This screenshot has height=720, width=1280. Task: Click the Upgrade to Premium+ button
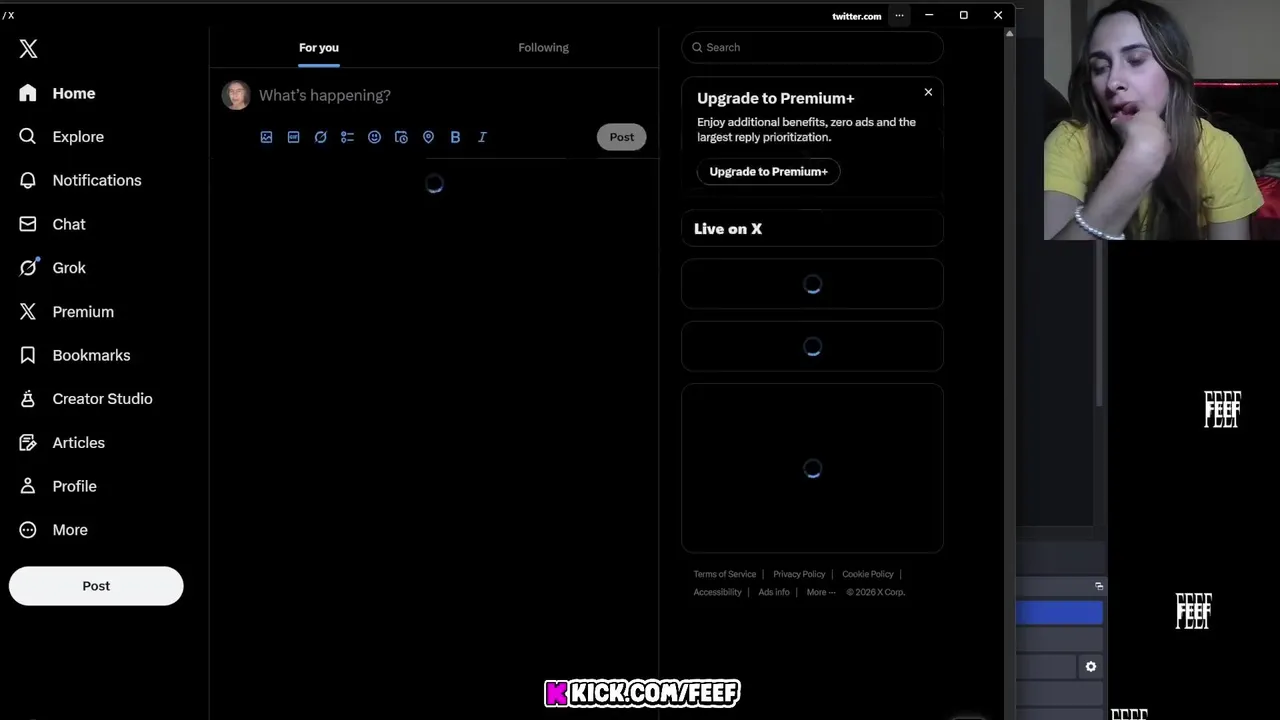pyautogui.click(x=768, y=171)
